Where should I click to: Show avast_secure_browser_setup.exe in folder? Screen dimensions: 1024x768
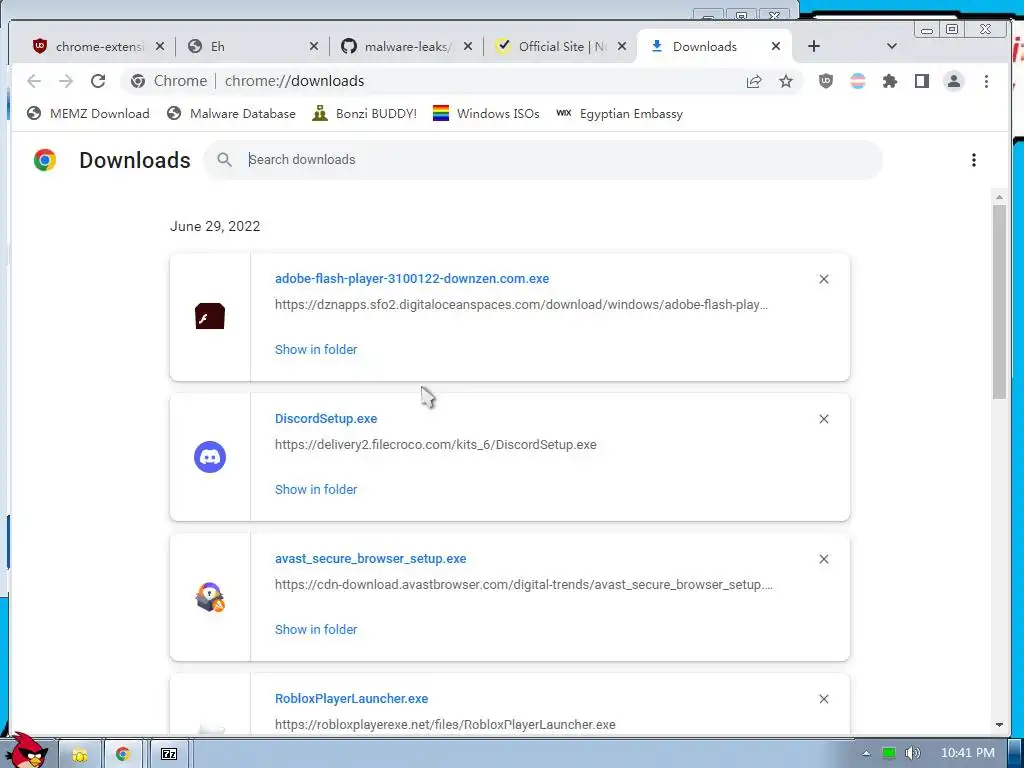(x=316, y=630)
